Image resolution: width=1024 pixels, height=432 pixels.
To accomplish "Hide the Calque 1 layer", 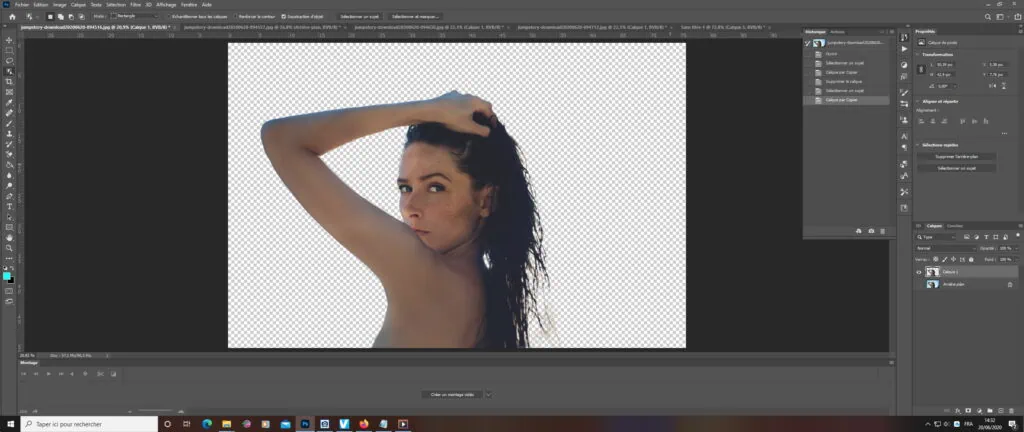I will click(919, 272).
